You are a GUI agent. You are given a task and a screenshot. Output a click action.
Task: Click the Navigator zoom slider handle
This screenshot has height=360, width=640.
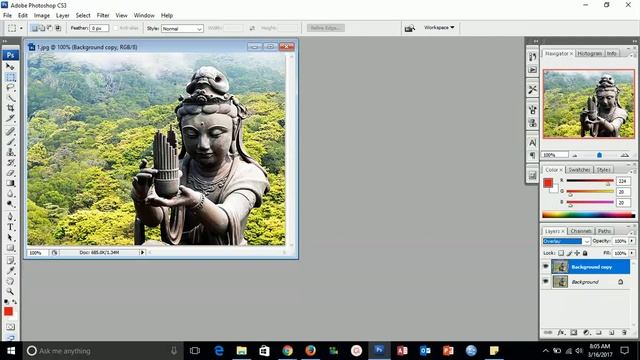coord(599,155)
